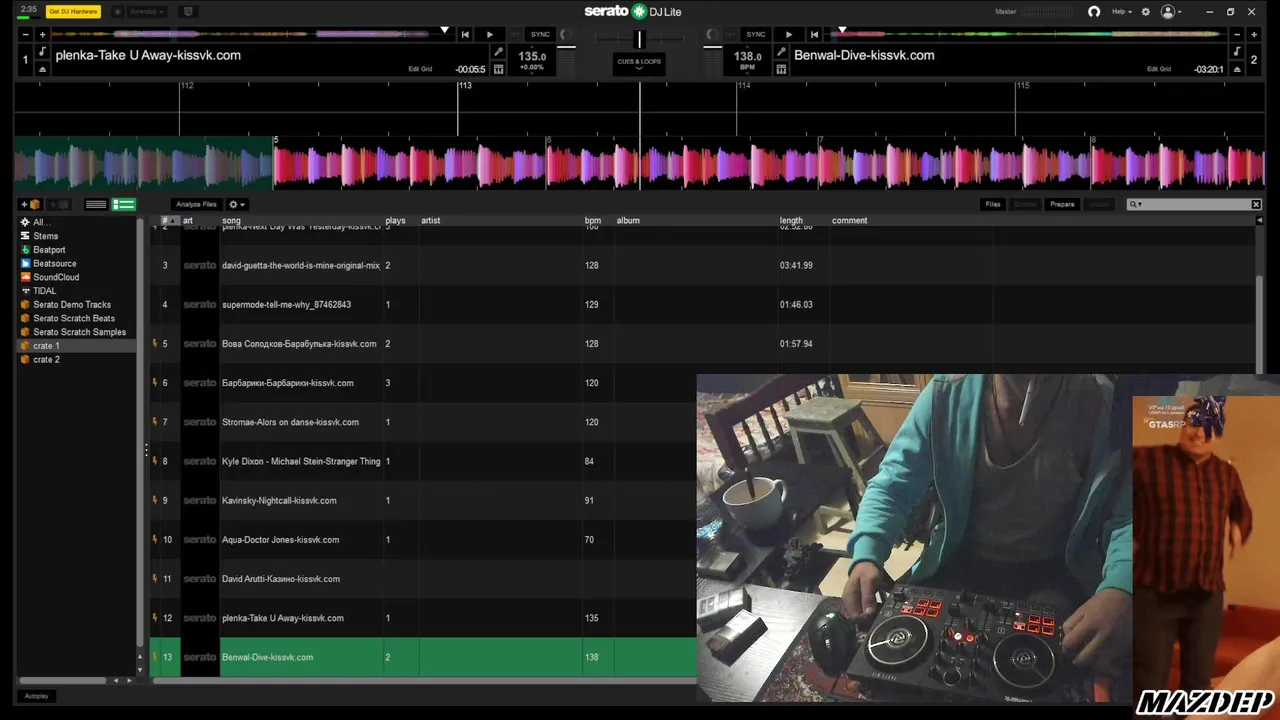Open library gear options dropdown
The image size is (1280, 720).
click(x=237, y=204)
